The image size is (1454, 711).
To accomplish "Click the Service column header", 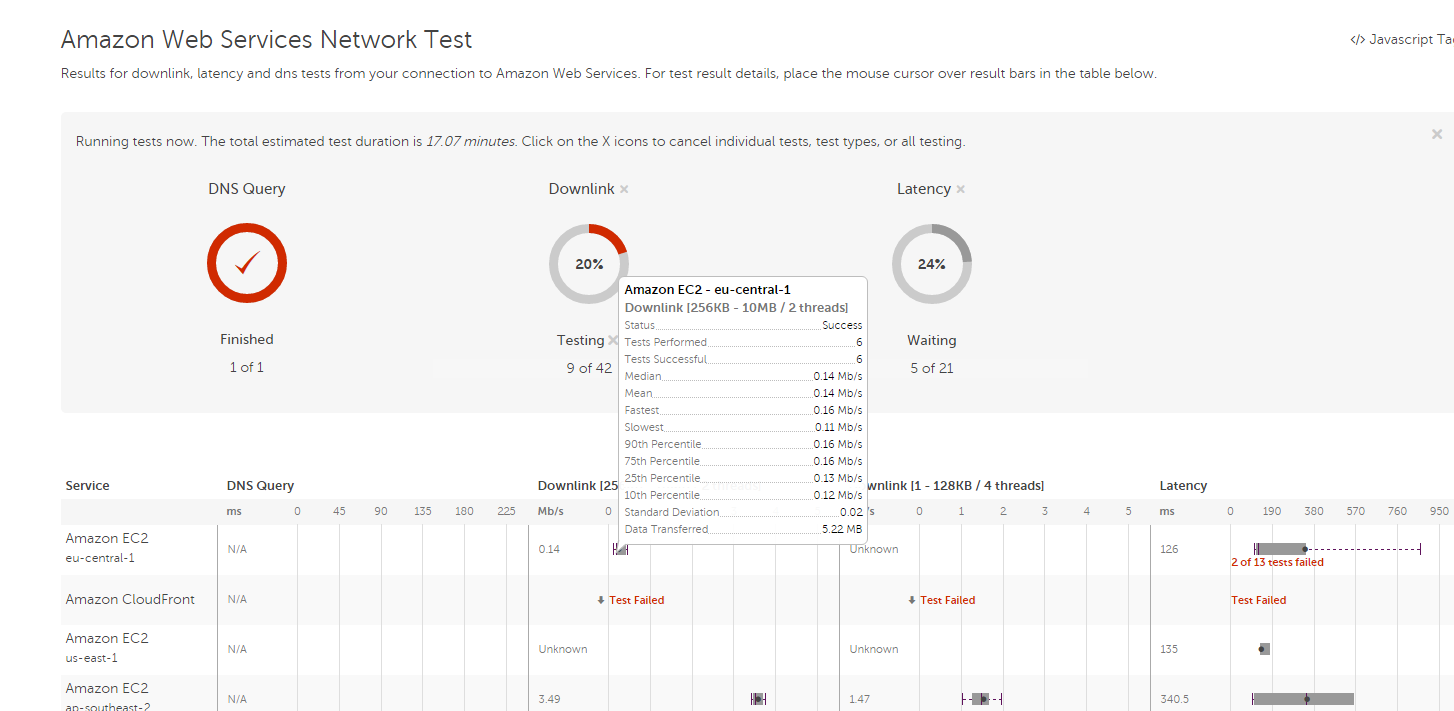I will tap(88, 486).
